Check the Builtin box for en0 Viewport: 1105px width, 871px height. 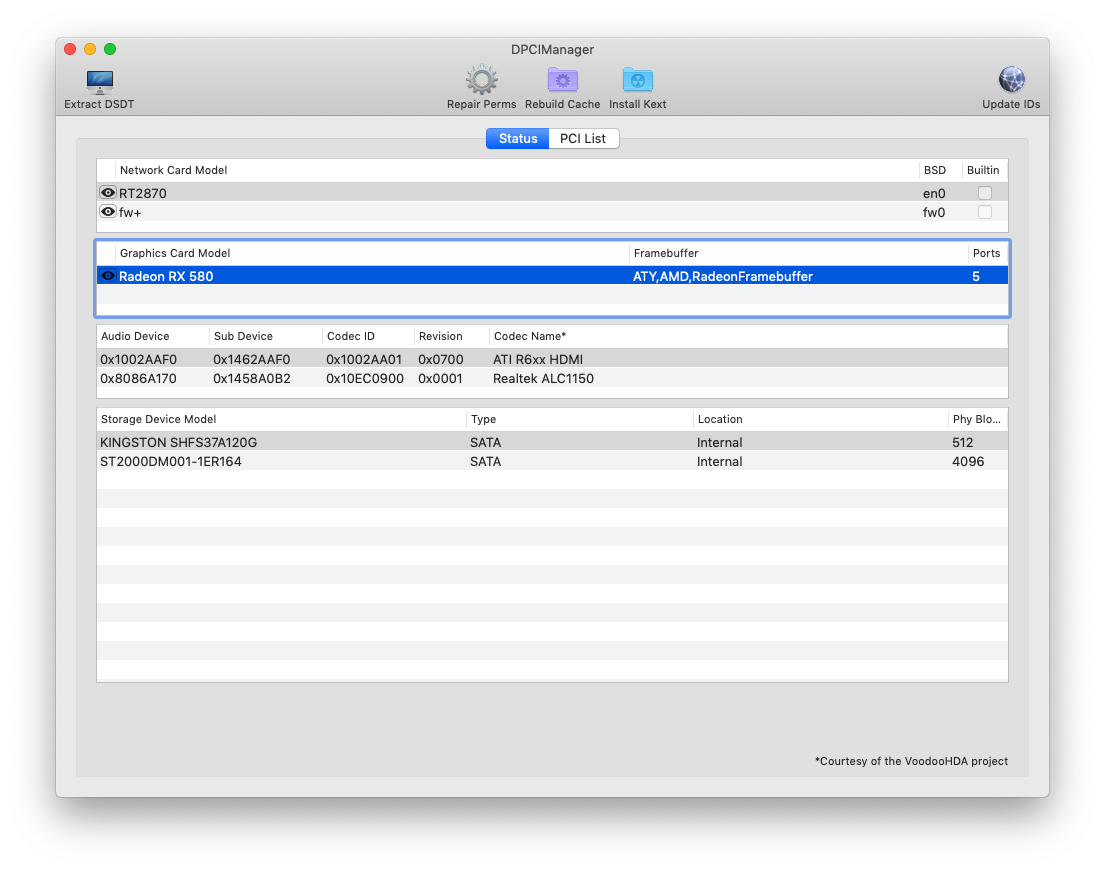[984, 192]
